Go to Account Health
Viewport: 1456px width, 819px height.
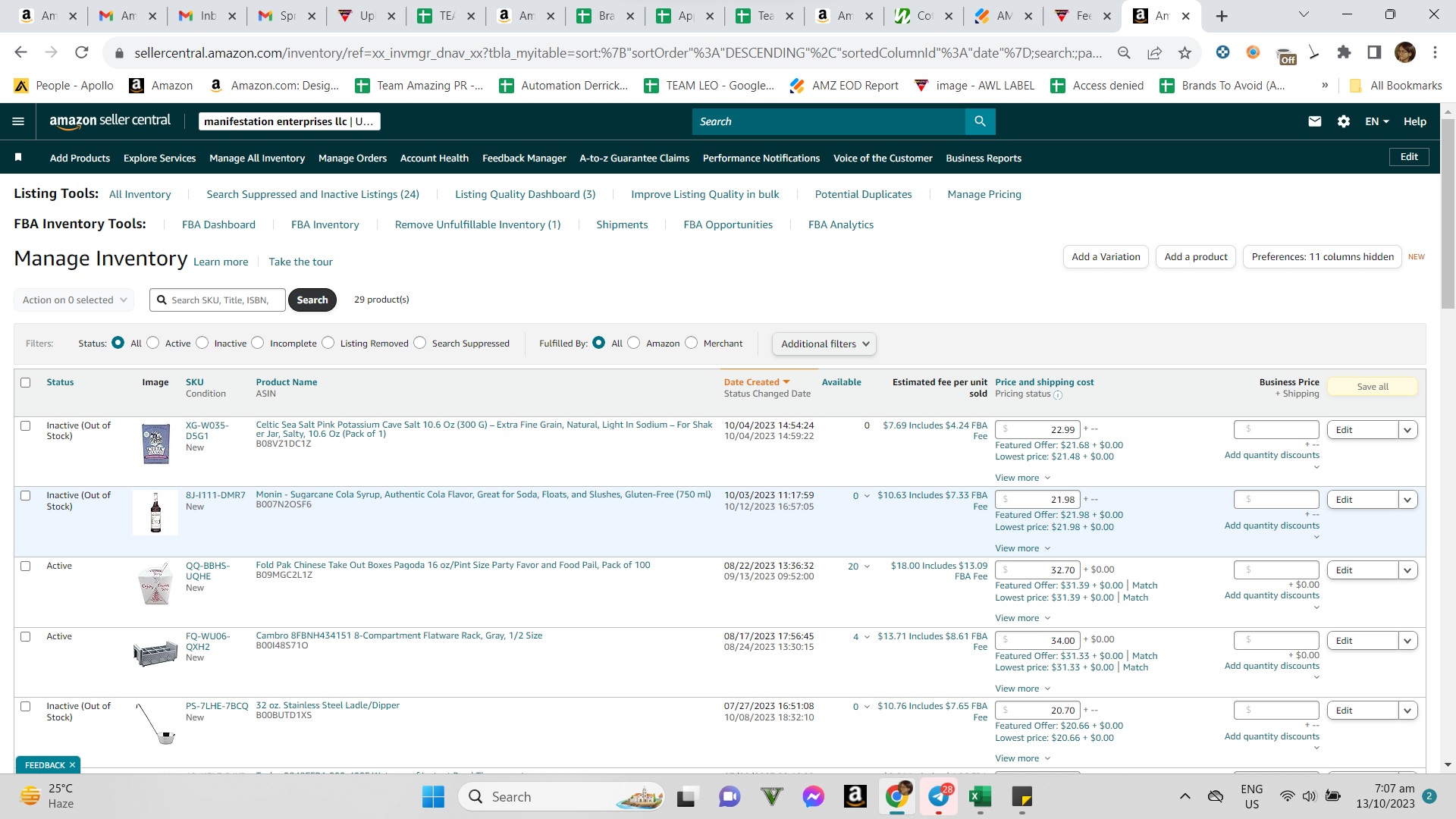coord(435,158)
